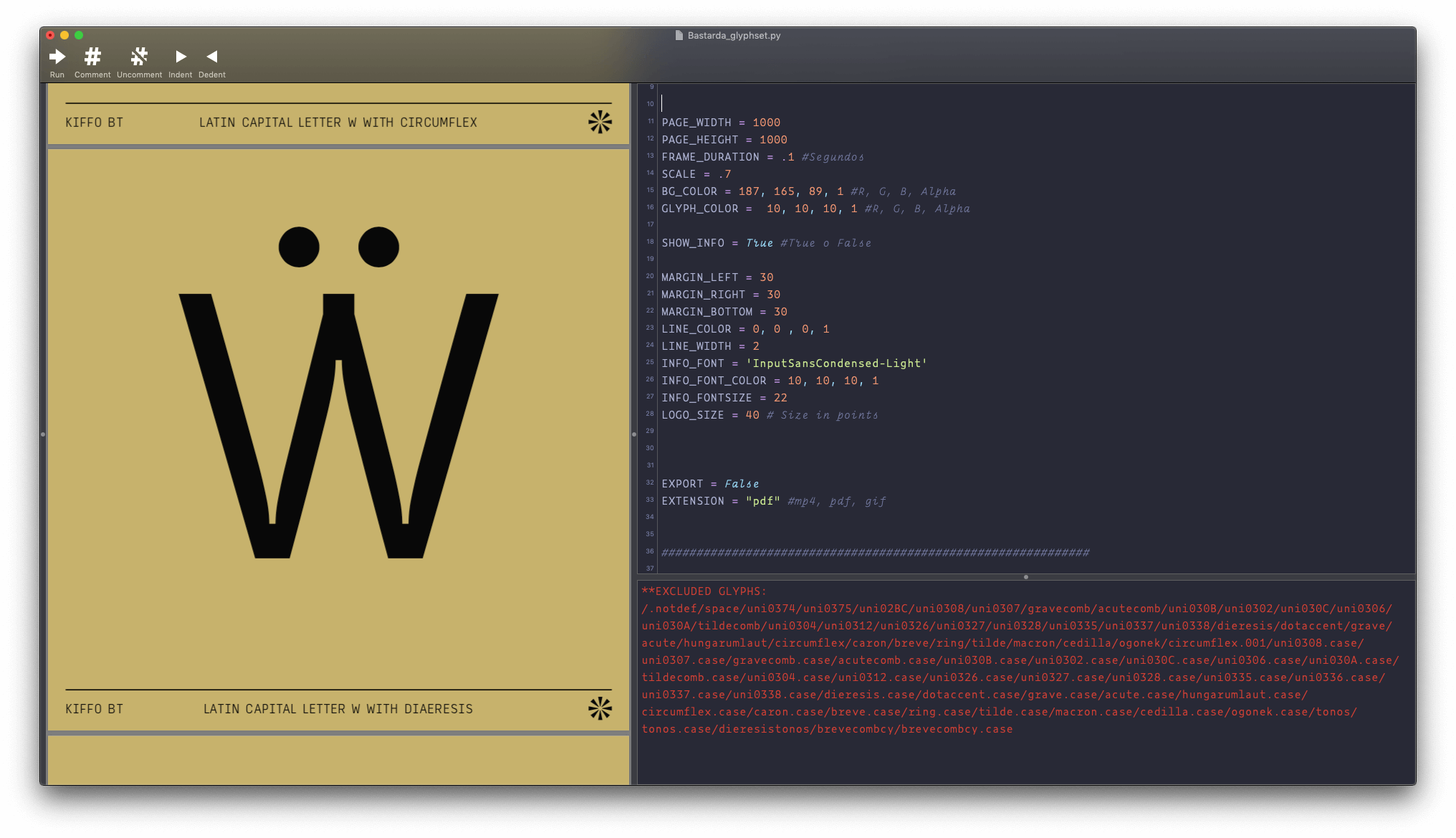Screen dimensions: 1456x838
Task: Click the output line starting with acute/hungarumlaut
Action: pyautogui.click(x=1002, y=643)
